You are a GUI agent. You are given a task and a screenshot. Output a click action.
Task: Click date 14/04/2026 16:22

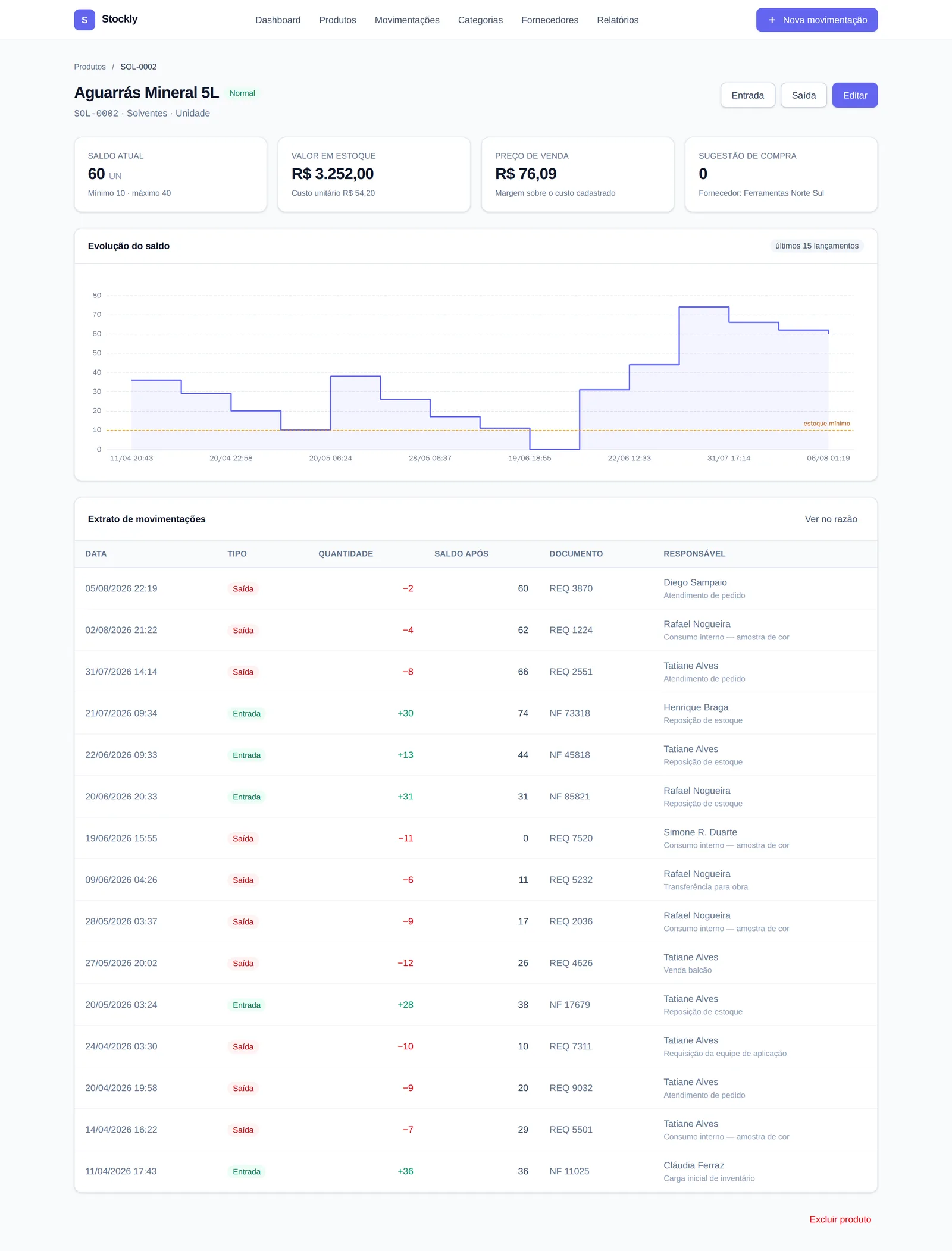(x=121, y=1130)
